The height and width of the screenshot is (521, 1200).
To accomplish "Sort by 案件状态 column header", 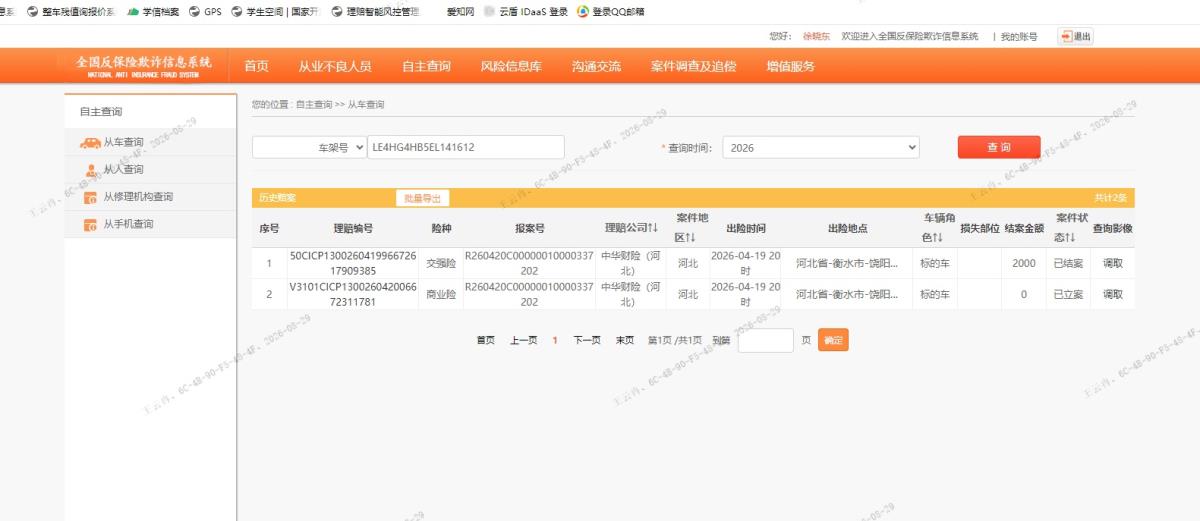I will point(1069,228).
